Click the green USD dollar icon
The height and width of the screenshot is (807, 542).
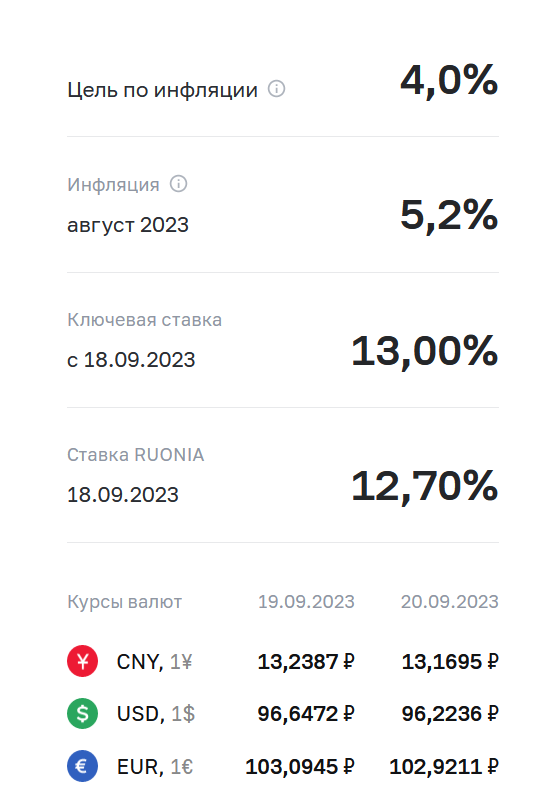(x=82, y=713)
